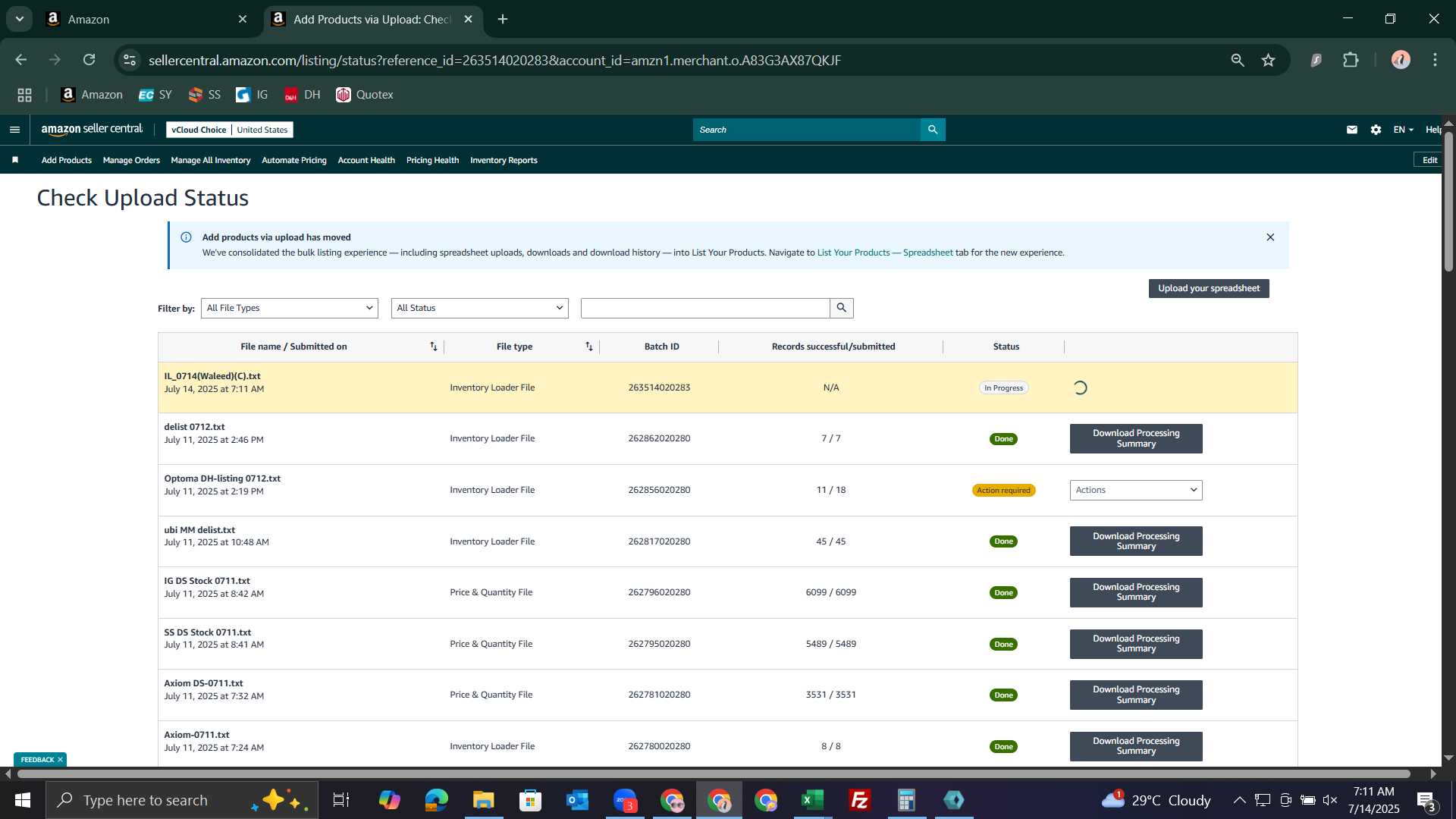Open the bookmarks apps grid icon
The height and width of the screenshot is (819, 1456).
[x=24, y=95]
